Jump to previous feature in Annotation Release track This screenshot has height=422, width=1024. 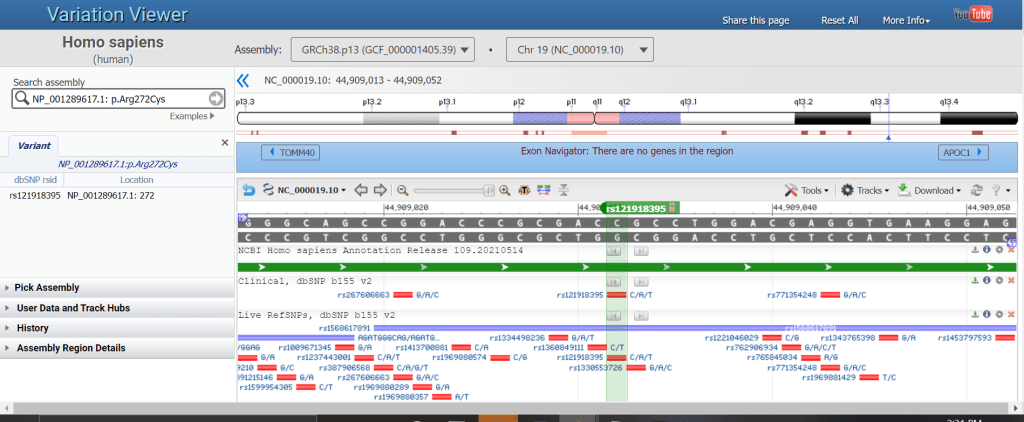click(613, 250)
